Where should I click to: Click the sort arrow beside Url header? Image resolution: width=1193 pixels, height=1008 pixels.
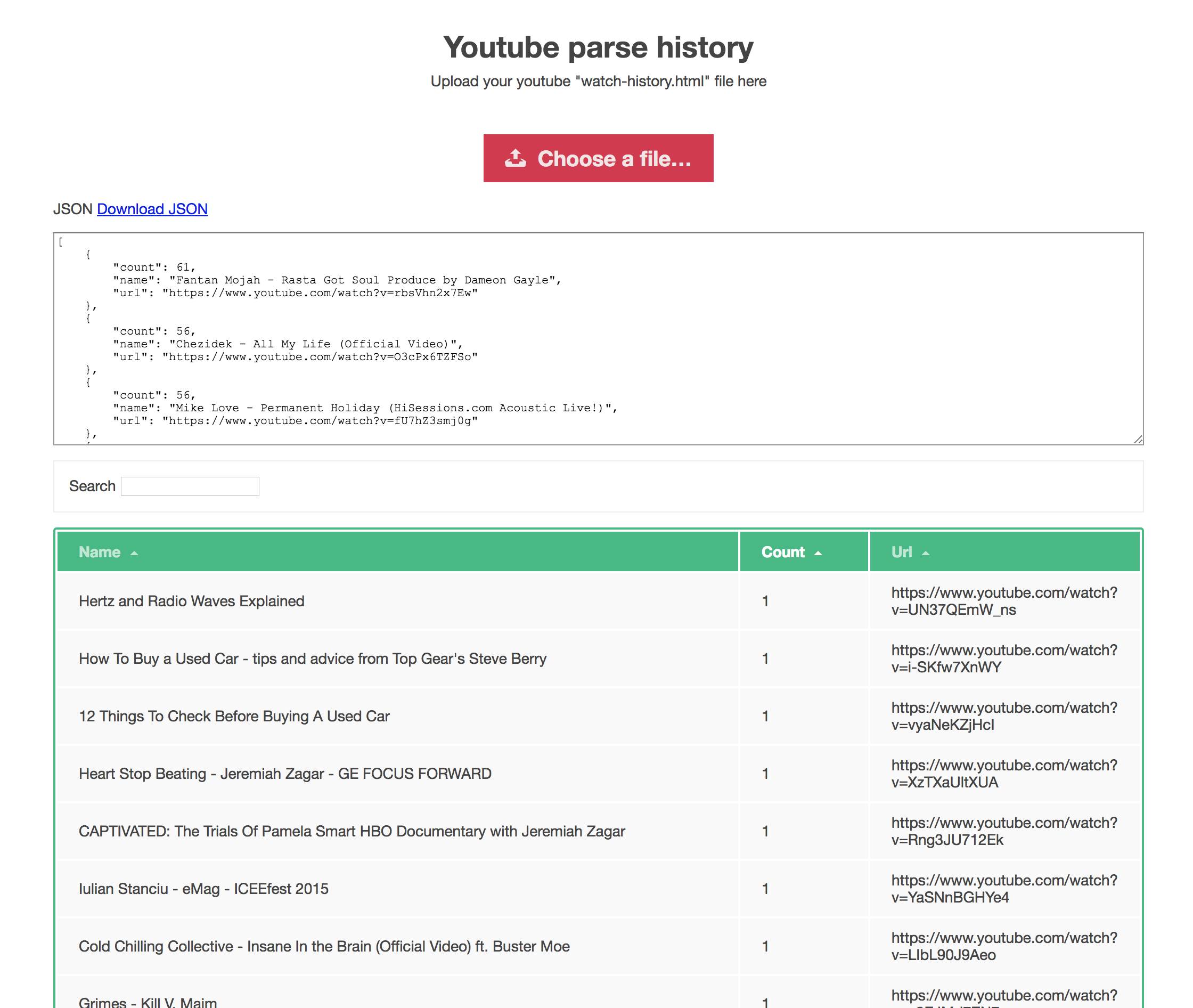point(925,553)
